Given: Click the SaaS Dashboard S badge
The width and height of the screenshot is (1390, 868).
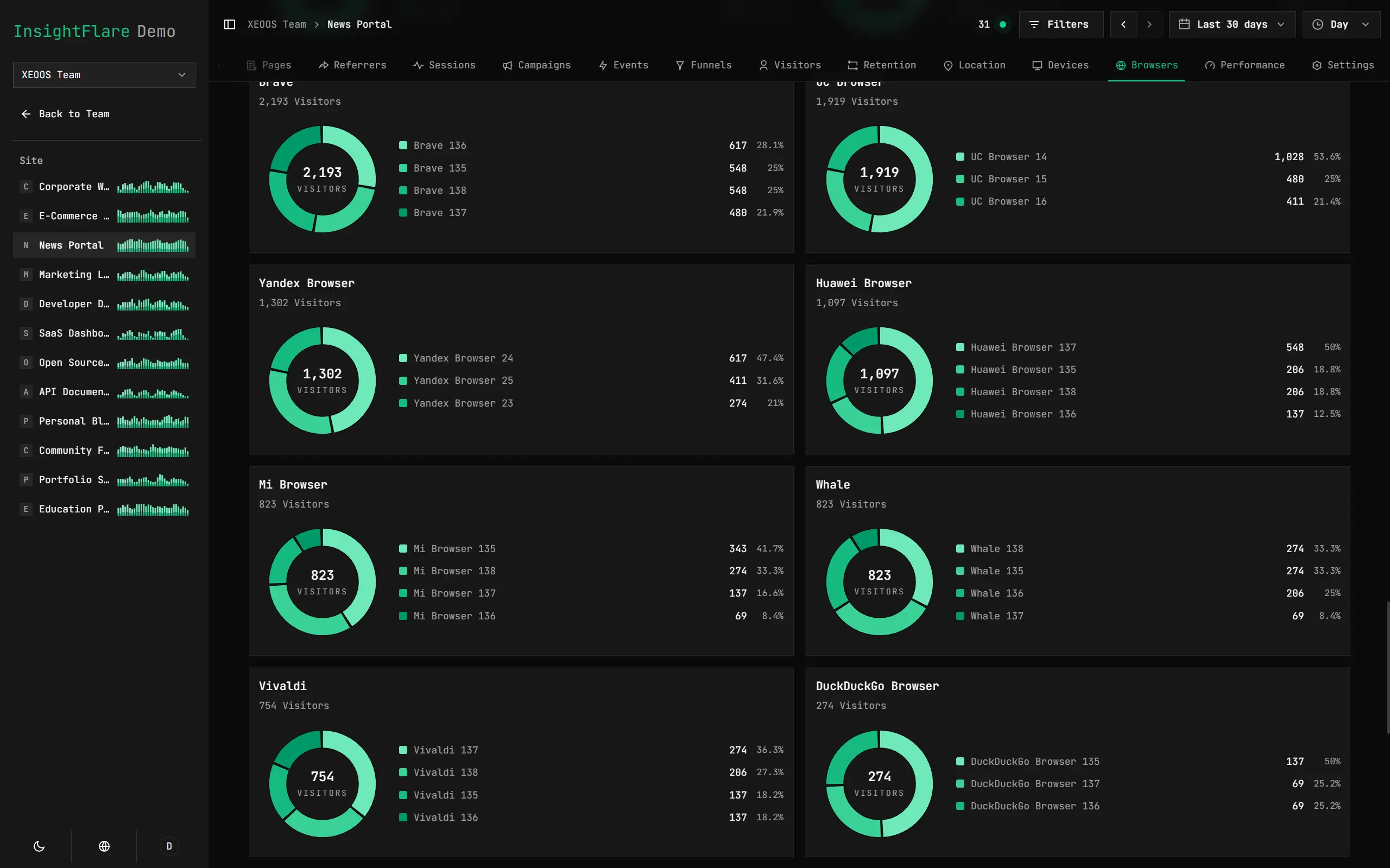Looking at the screenshot, I should (x=26, y=333).
